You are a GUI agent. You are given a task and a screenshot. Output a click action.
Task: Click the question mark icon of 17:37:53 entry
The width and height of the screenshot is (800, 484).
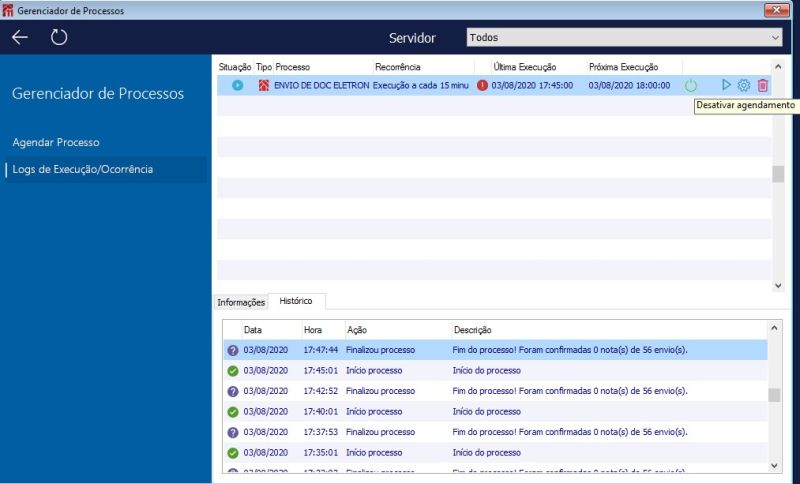point(233,432)
